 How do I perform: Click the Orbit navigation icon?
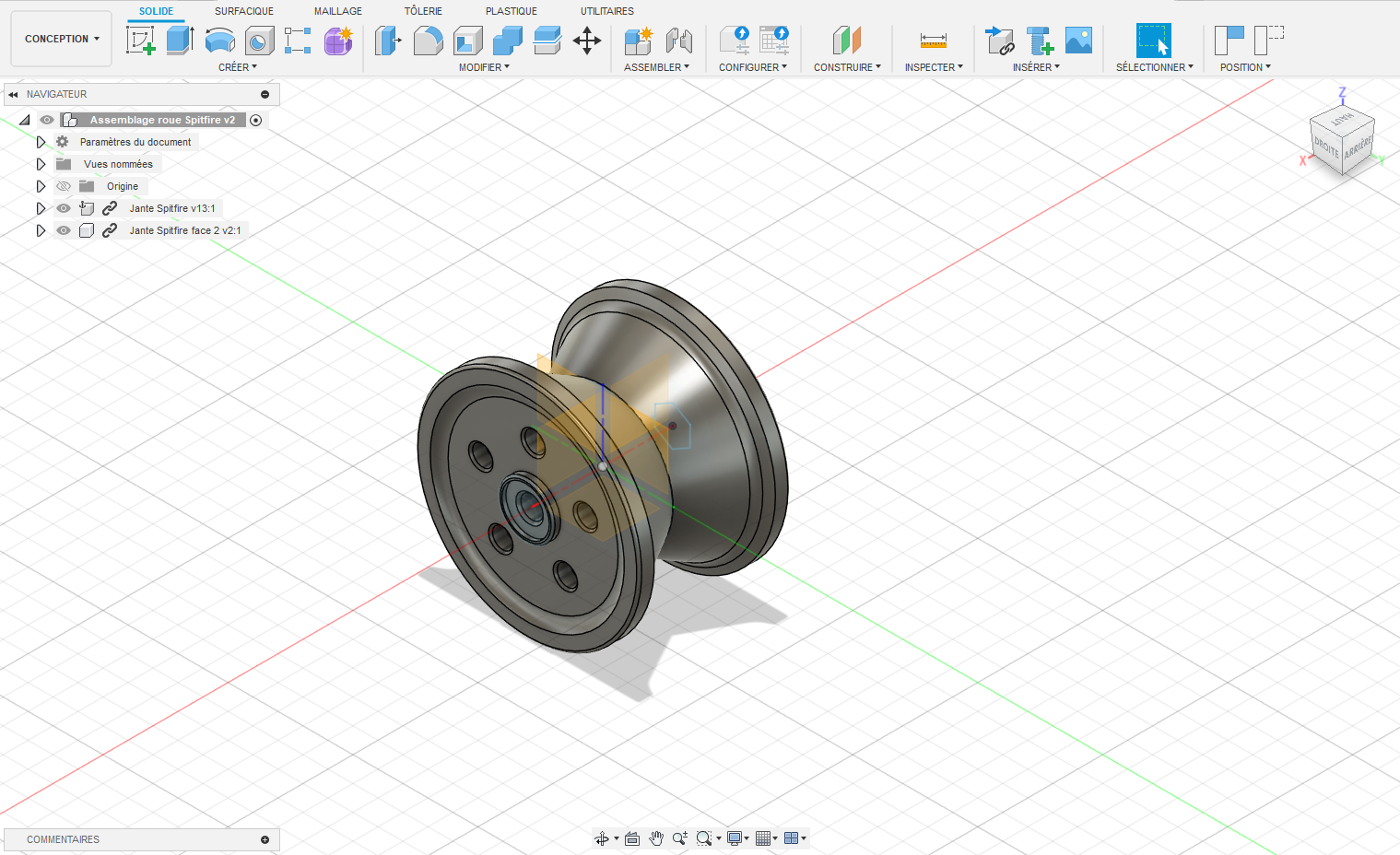(x=602, y=838)
